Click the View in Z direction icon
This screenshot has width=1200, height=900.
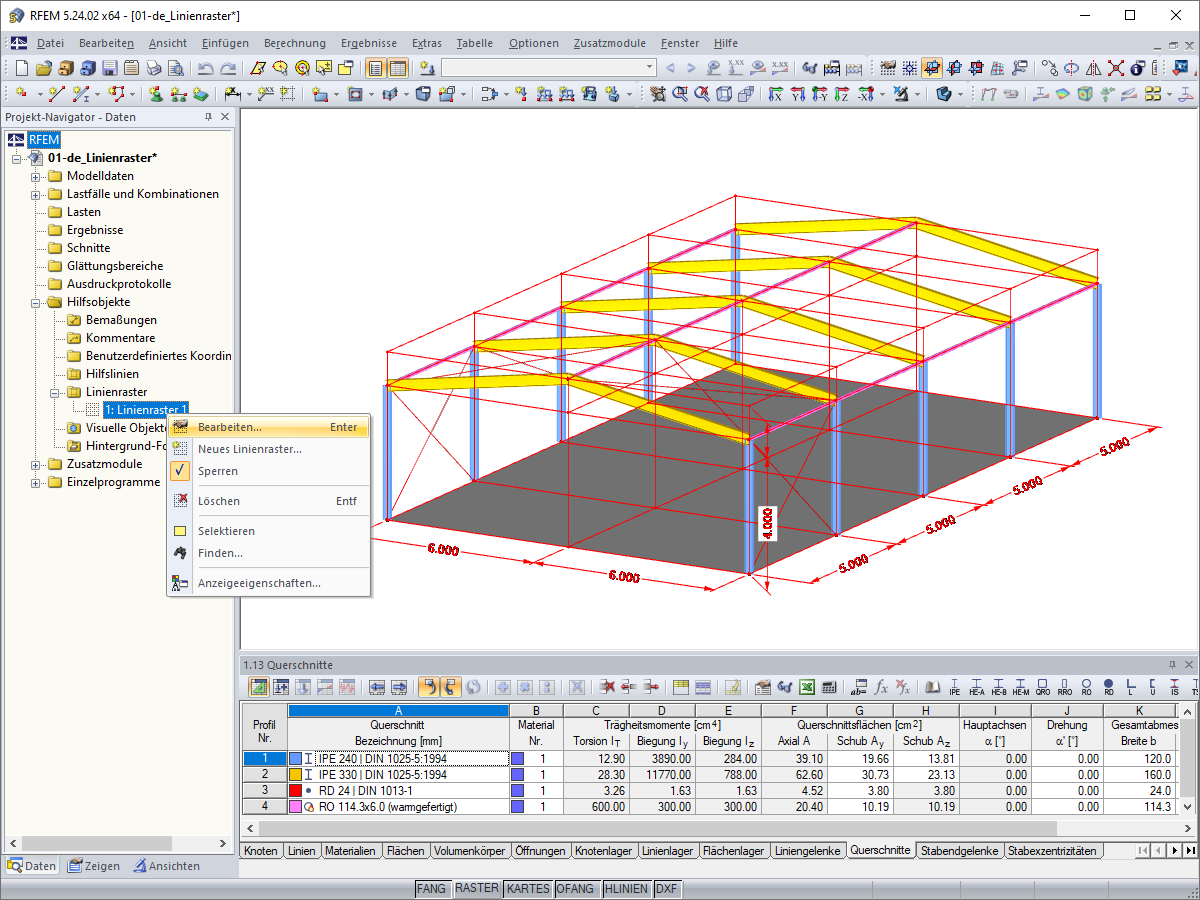(842, 93)
